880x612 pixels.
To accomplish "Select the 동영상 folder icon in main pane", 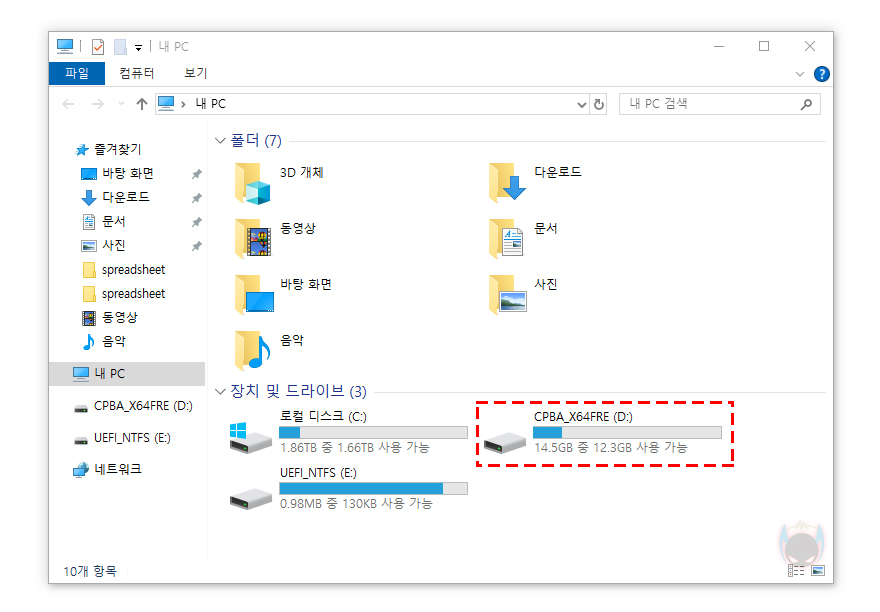I will pos(253,239).
